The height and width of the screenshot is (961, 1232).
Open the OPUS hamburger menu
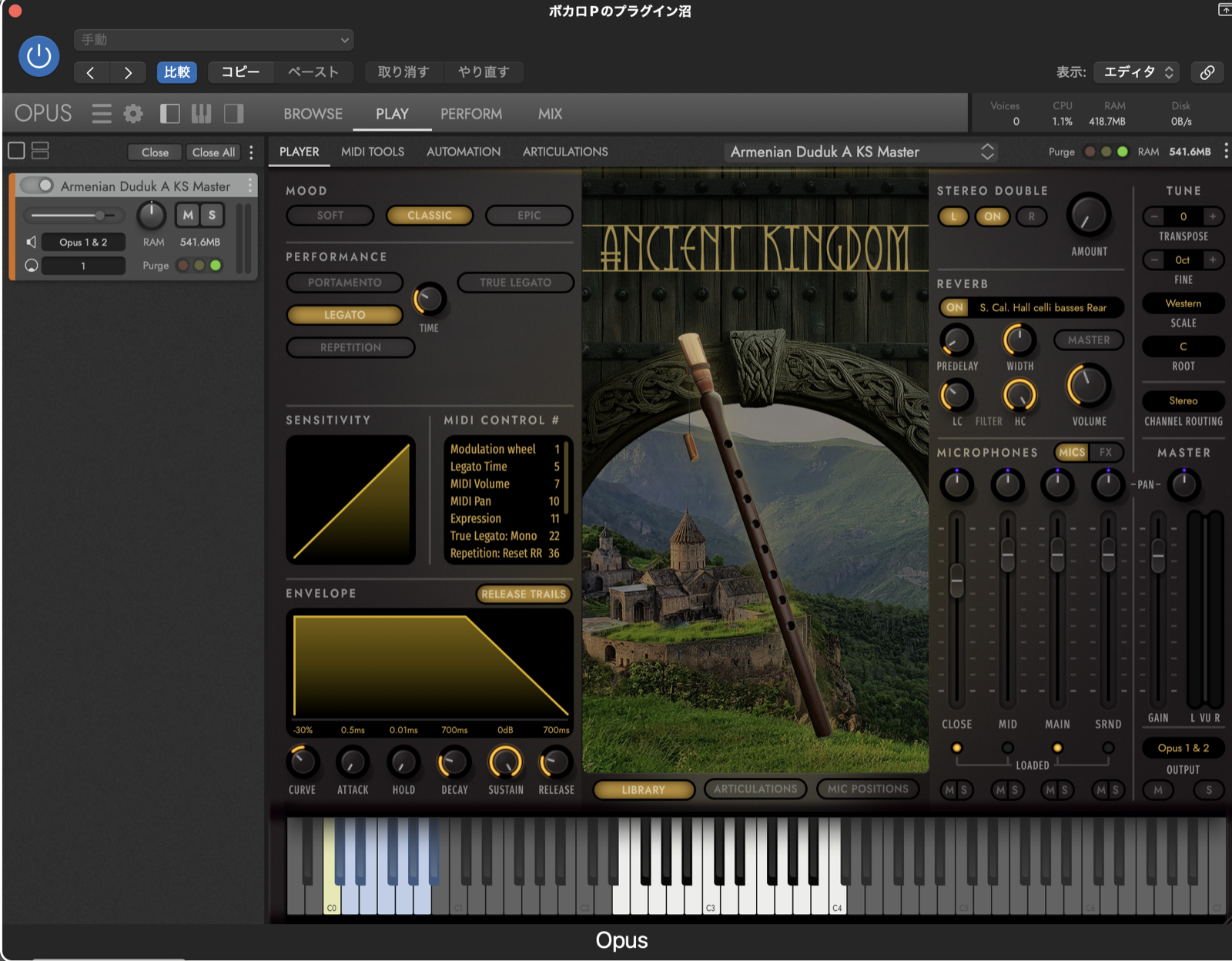[101, 114]
